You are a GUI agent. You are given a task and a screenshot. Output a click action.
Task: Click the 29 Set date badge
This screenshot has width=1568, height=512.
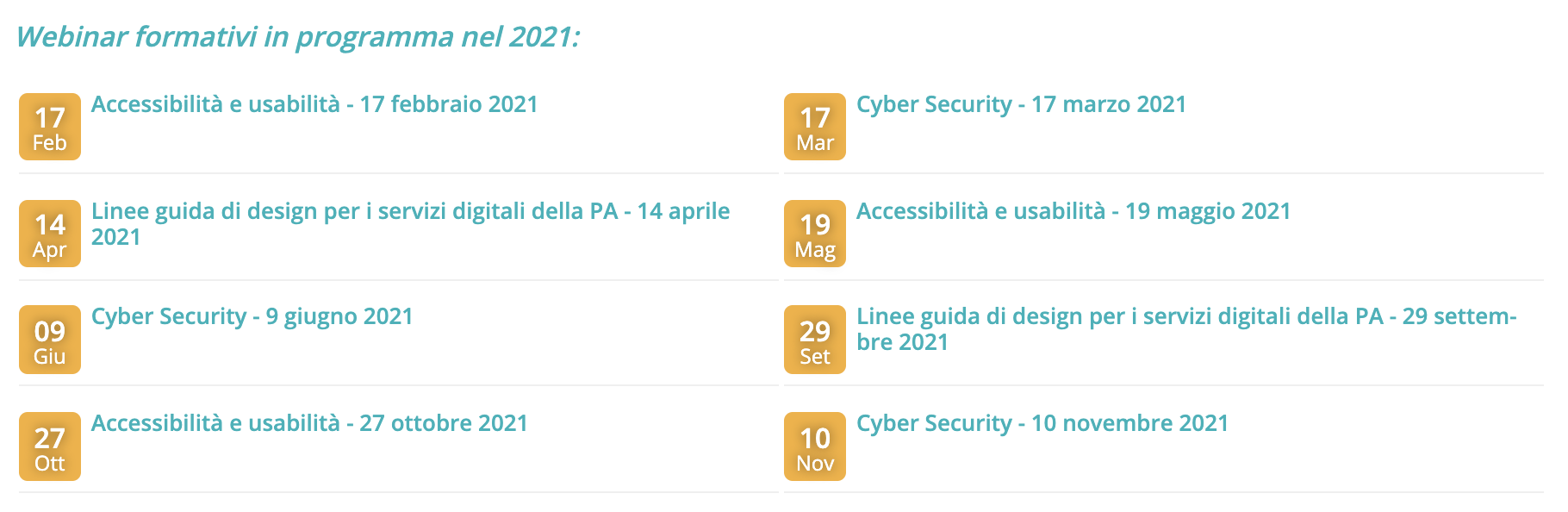coord(815,340)
